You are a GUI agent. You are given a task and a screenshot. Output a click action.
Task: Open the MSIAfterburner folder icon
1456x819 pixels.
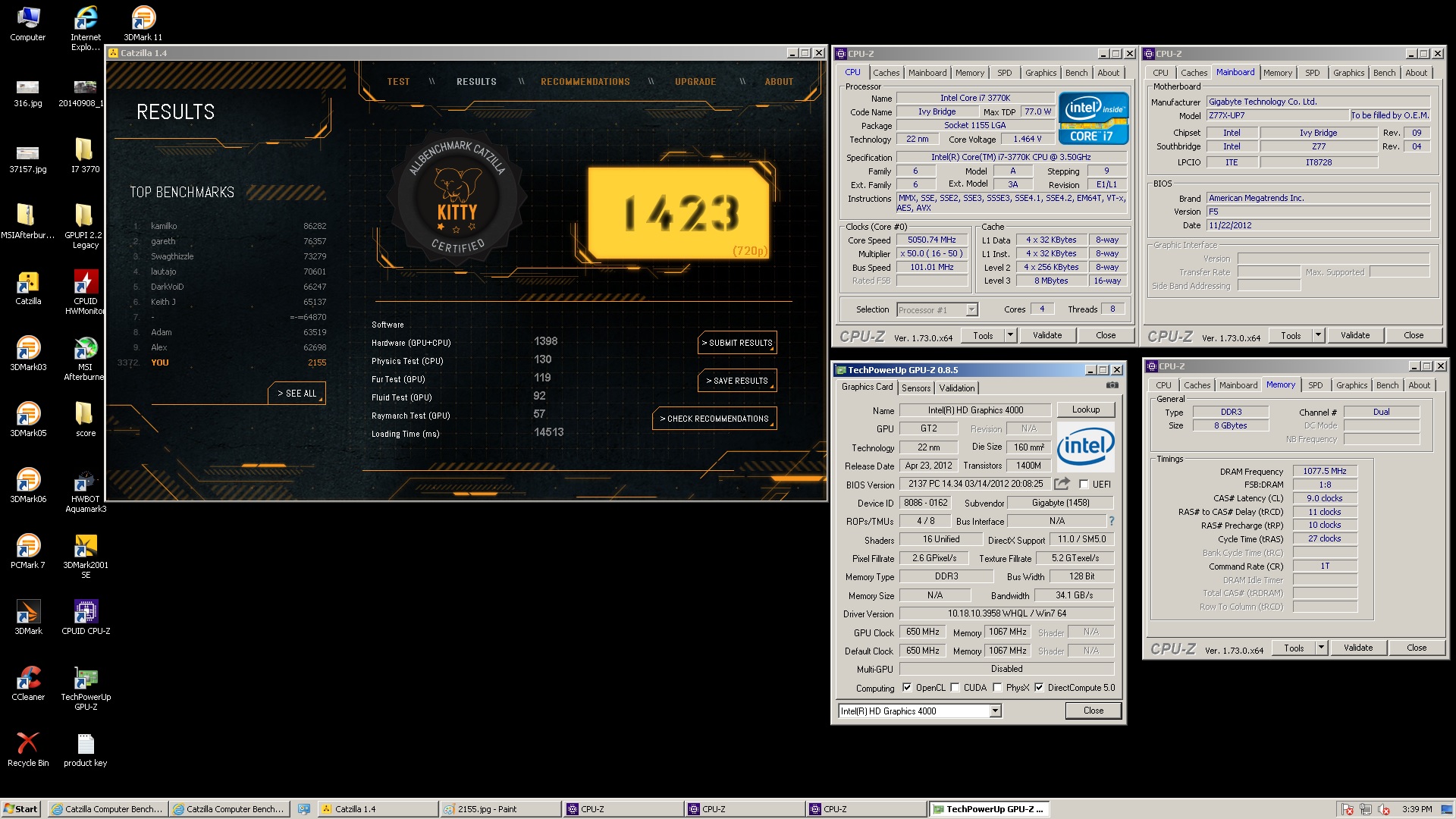27,221
